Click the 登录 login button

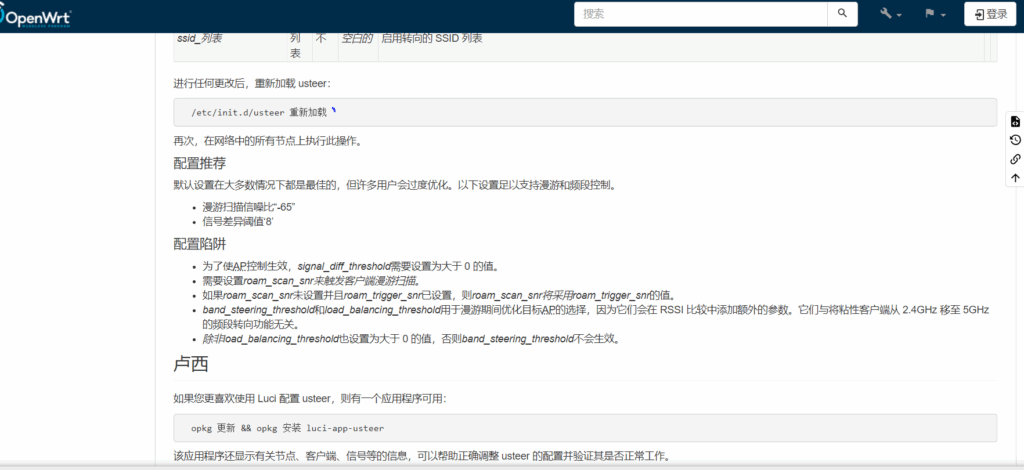[988, 14]
